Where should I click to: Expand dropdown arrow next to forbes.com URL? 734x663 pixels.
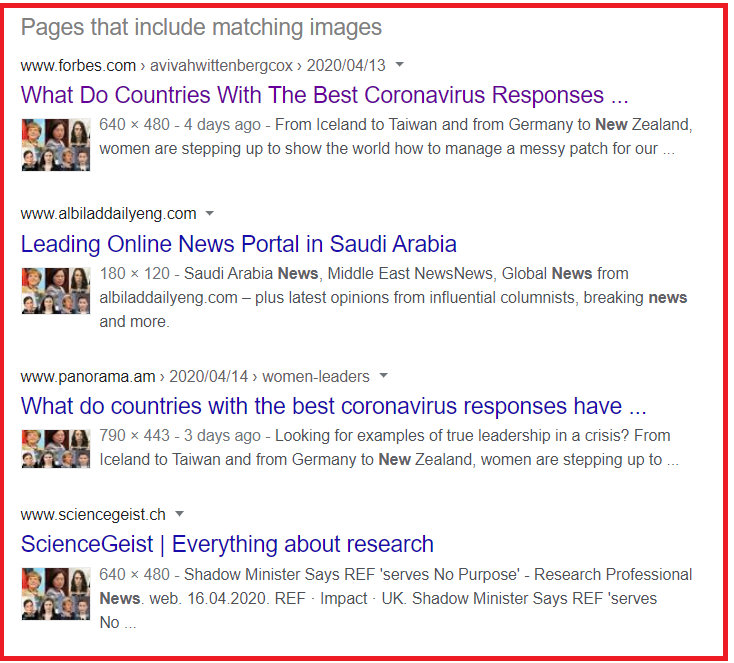(399, 64)
